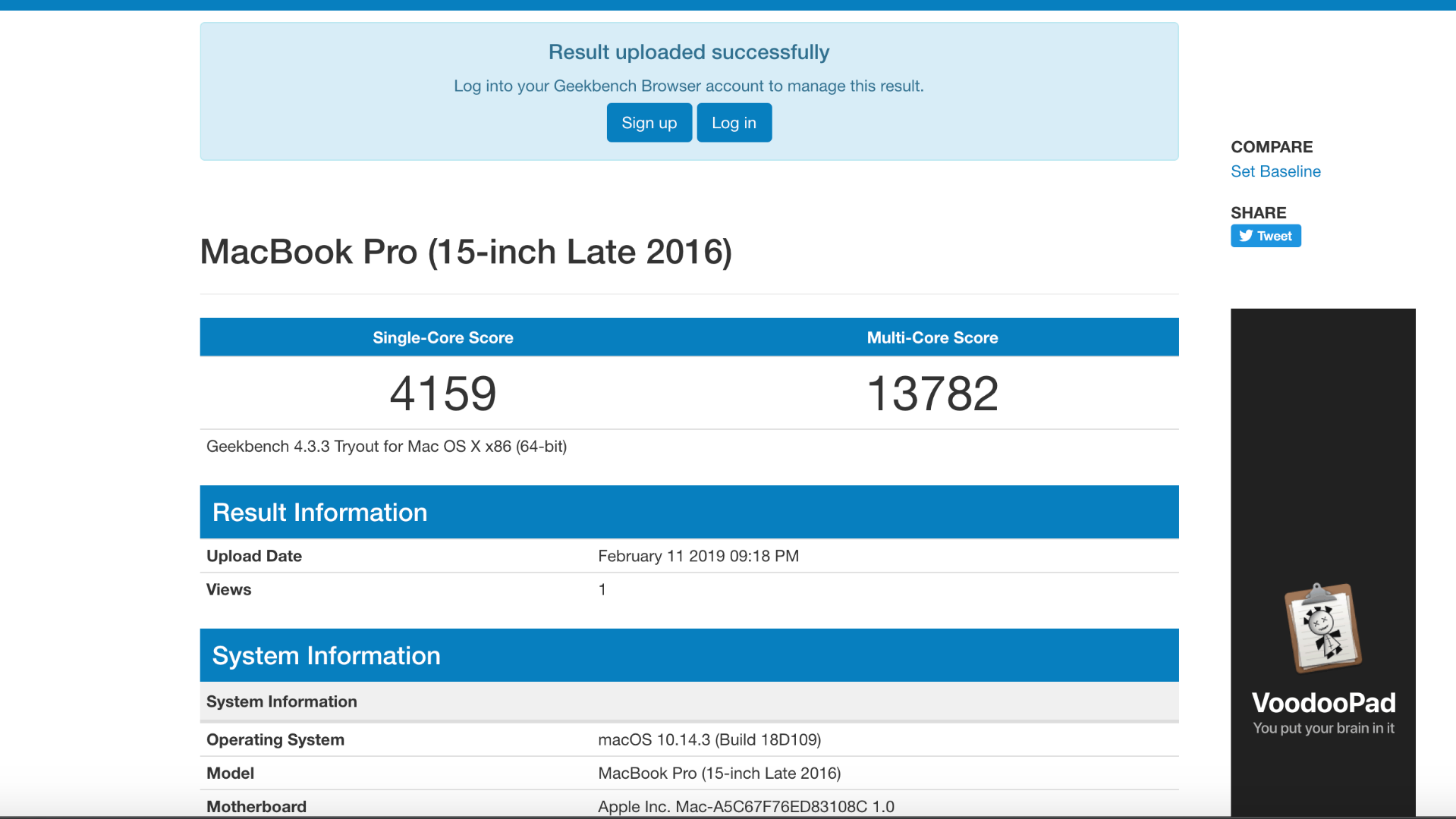Click the Views count value 1
The image size is (1456, 819).
(x=602, y=589)
